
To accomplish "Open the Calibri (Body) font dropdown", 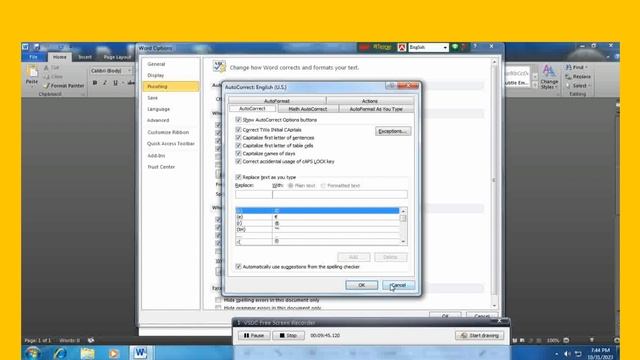I will coord(129,71).
